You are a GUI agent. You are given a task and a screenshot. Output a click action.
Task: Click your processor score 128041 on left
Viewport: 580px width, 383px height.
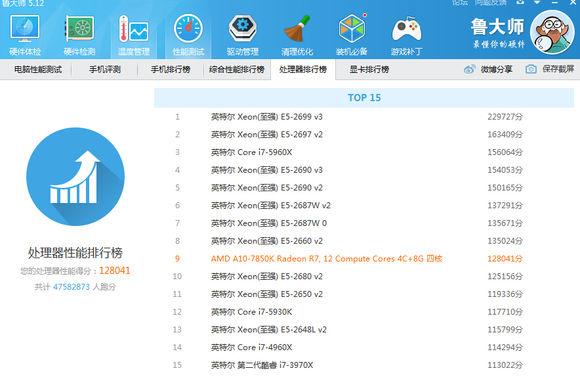[115, 271]
